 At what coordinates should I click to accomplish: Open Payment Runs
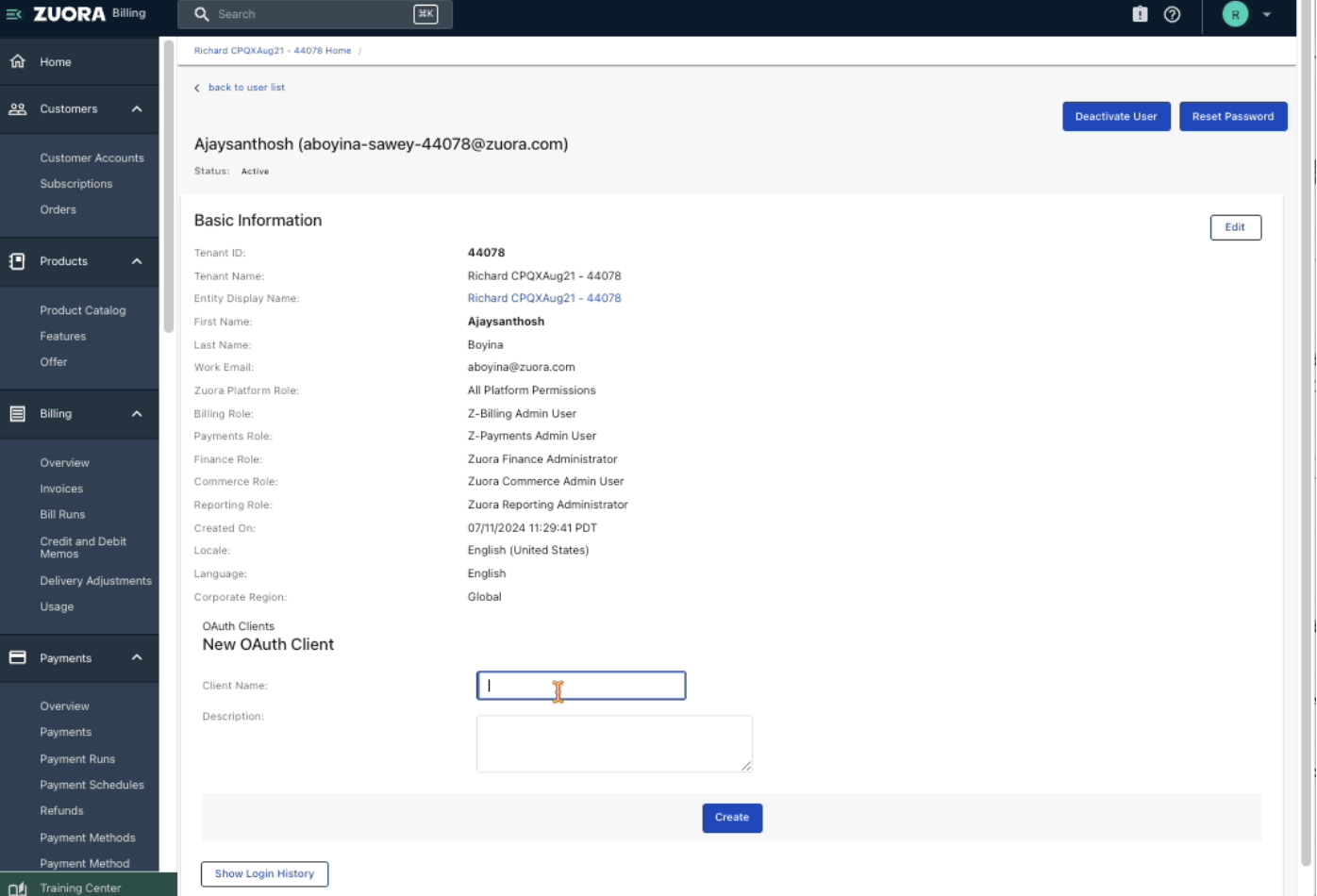(x=77, y=759)
